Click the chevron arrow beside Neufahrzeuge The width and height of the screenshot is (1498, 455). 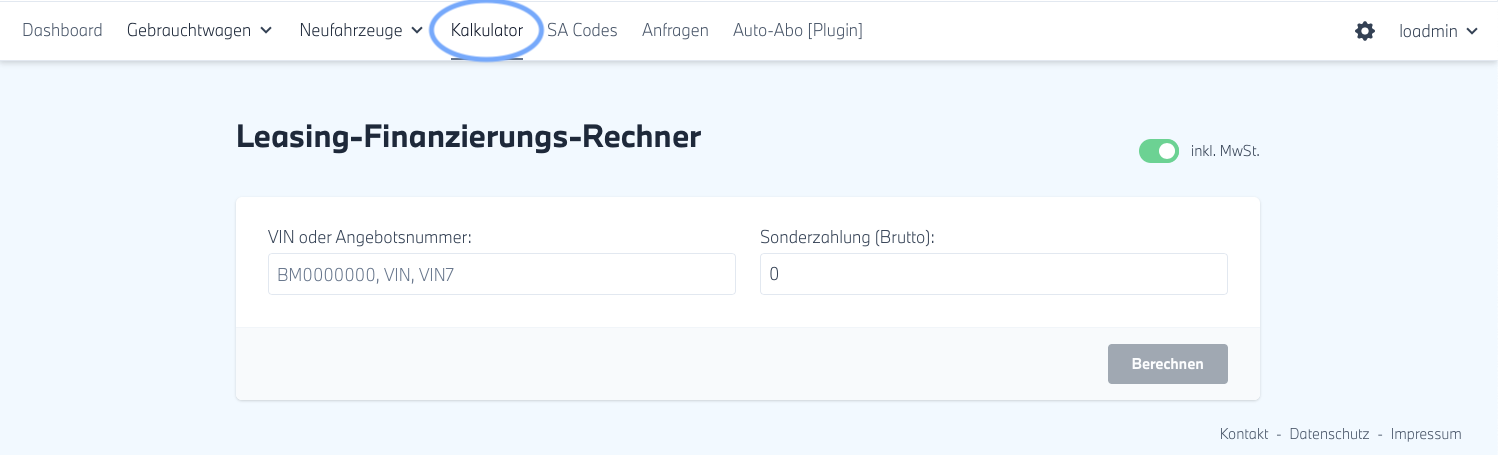tap(417, 31)
